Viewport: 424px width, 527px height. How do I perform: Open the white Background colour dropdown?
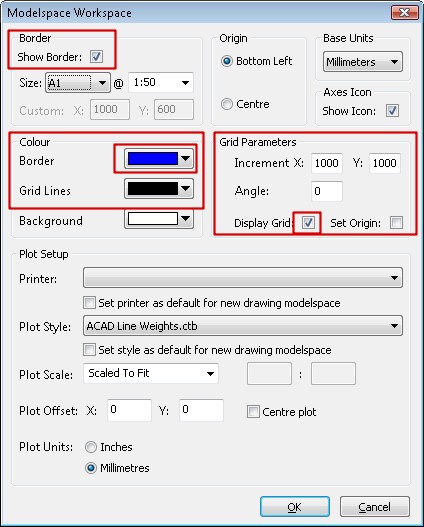[159, 219]
